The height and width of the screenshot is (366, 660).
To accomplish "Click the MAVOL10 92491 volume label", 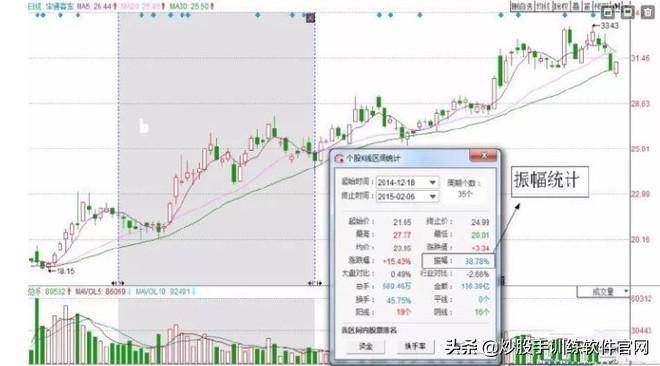I will click(164, 292).
